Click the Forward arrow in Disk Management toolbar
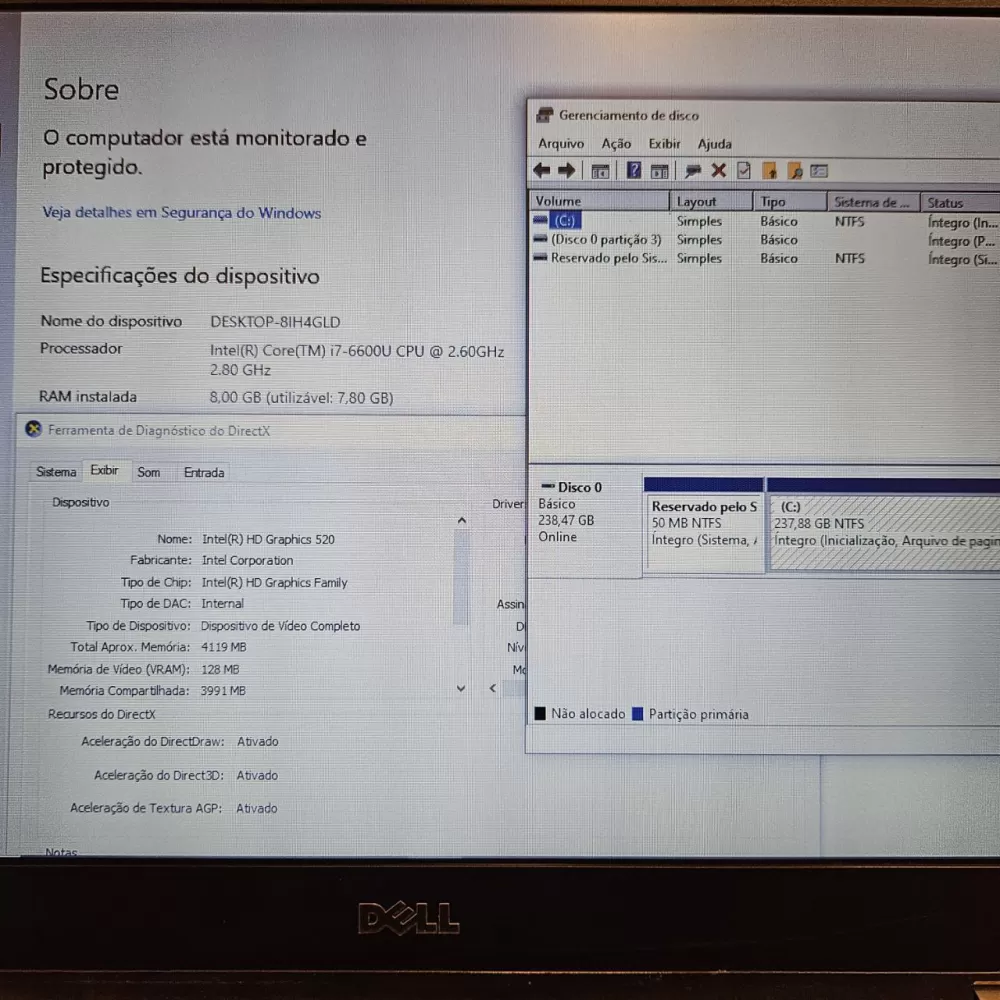 (566, 170)
